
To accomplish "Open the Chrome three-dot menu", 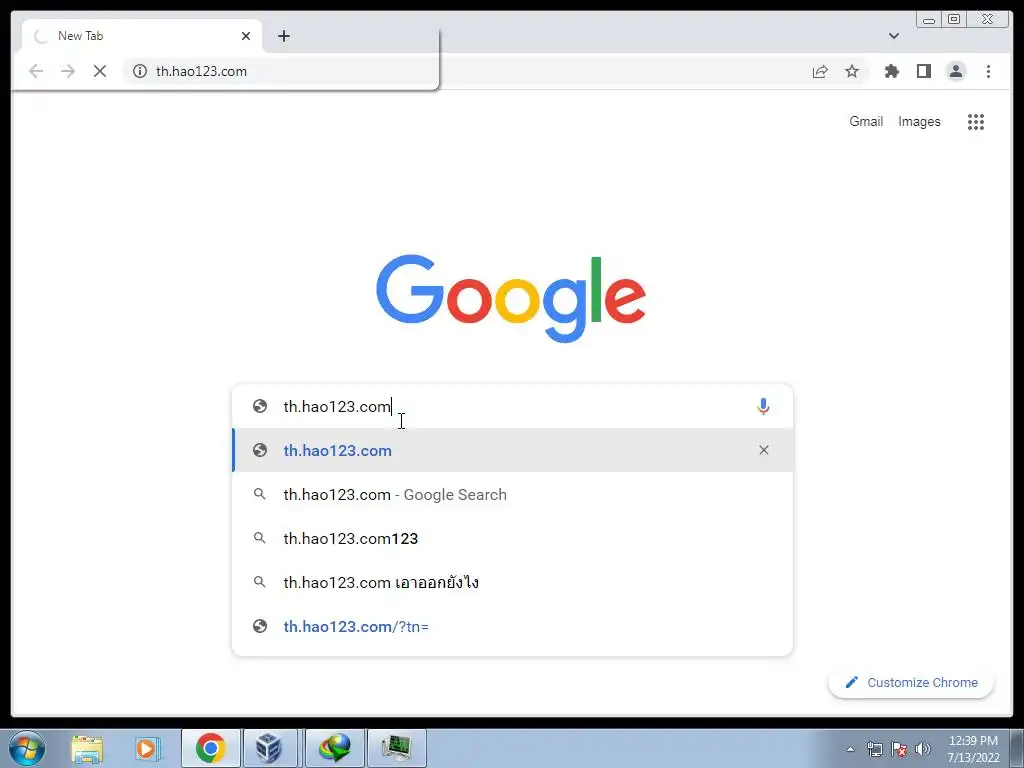I will point(988,71).
